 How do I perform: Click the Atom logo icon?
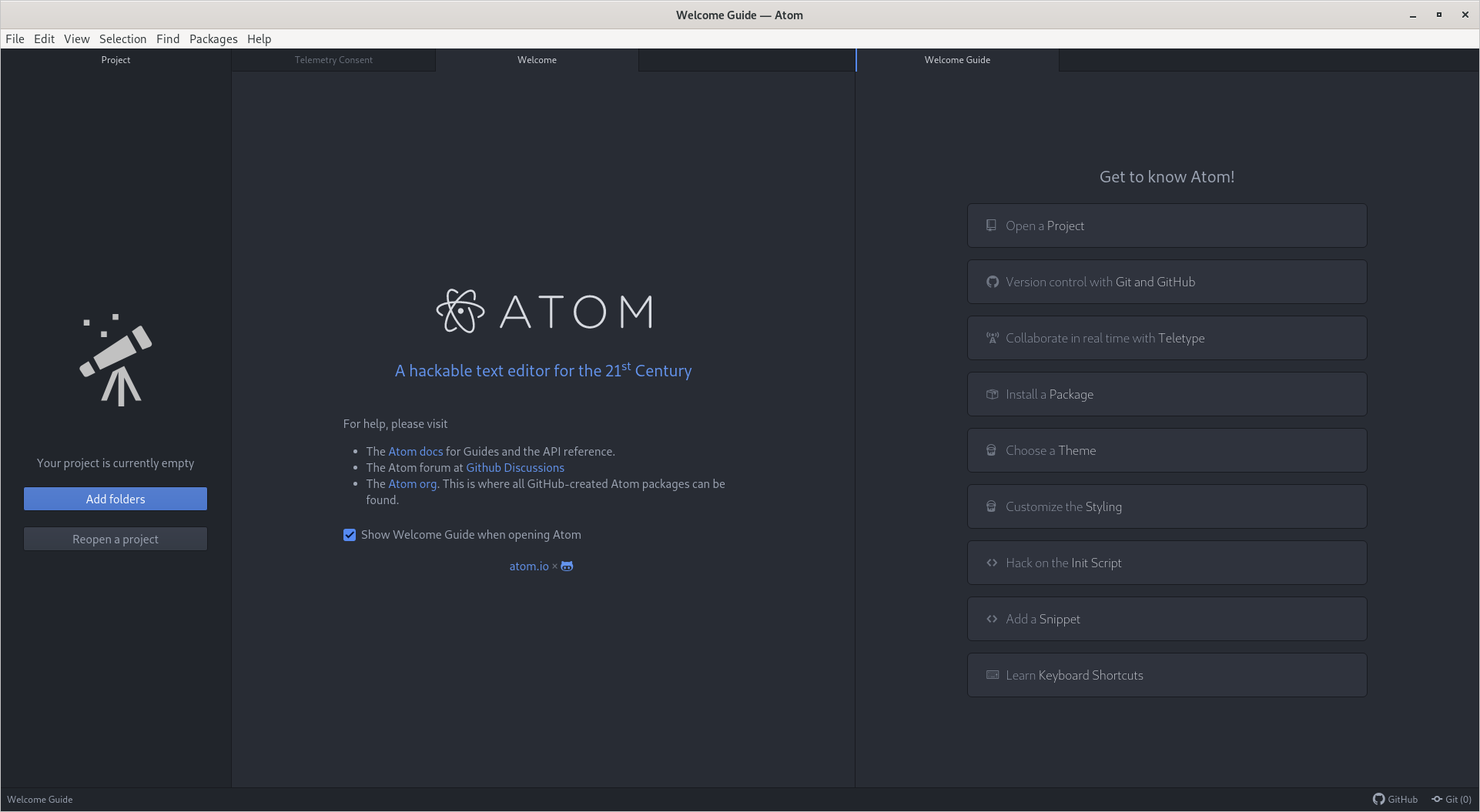460,311
